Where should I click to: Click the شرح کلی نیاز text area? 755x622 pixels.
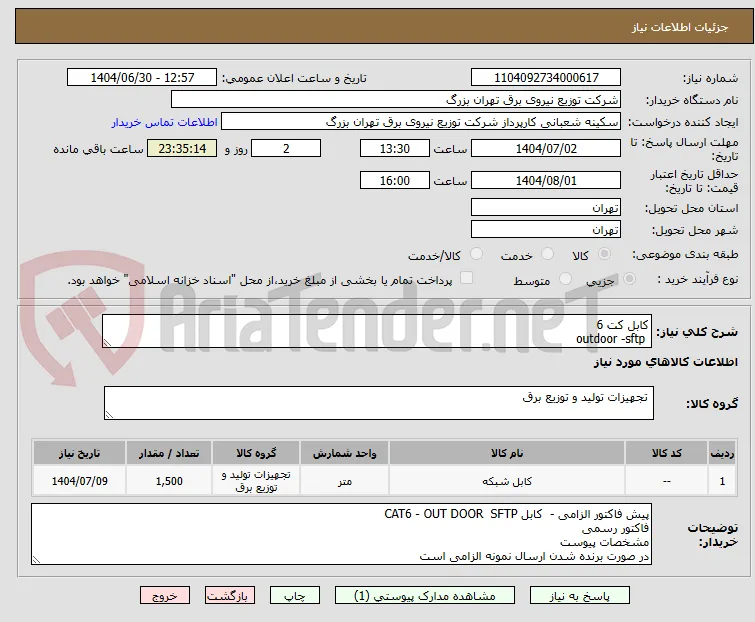[377, 331]
